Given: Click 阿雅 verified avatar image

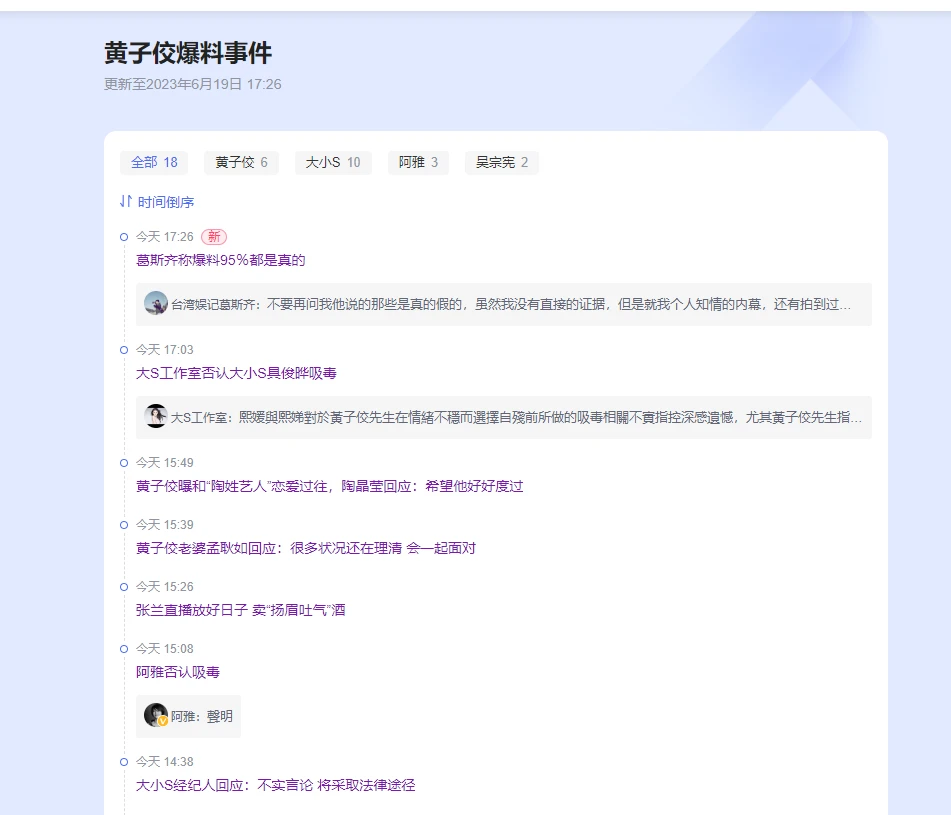Looking at the screenshot, I should click(156, 715).
